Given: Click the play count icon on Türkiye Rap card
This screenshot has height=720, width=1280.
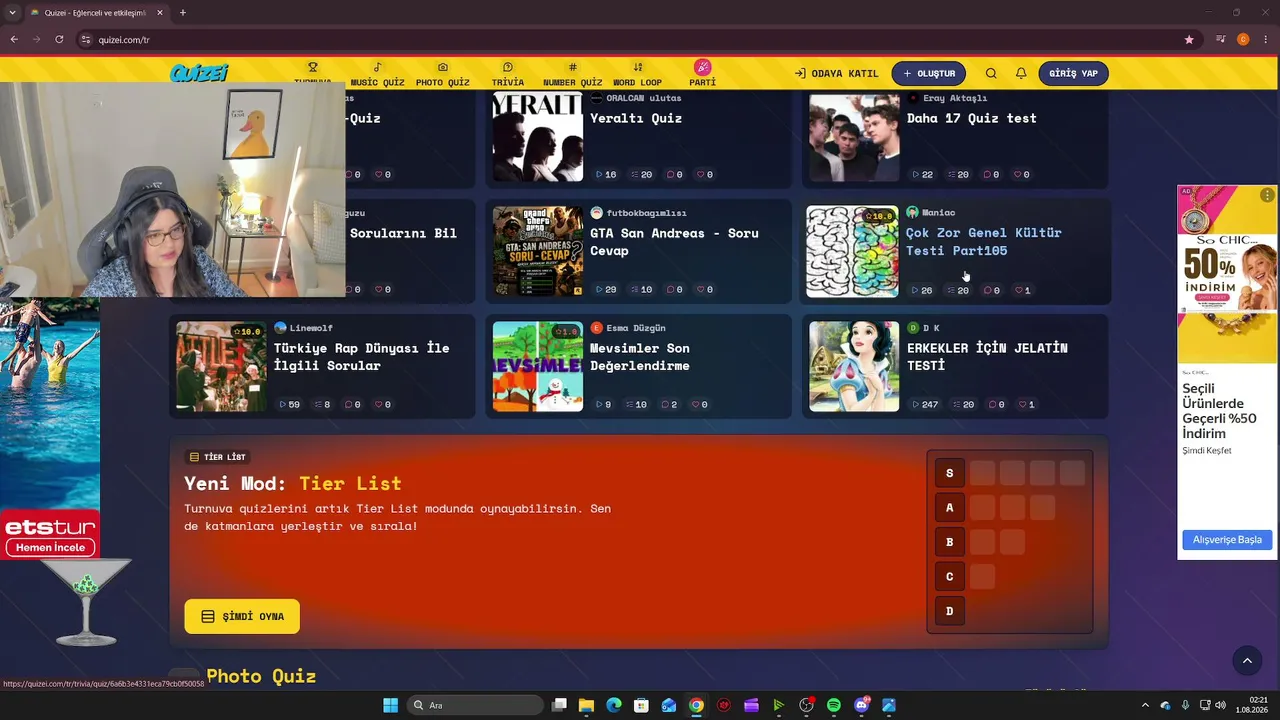Looking at the screenshot, I should [x=283, y=405].
